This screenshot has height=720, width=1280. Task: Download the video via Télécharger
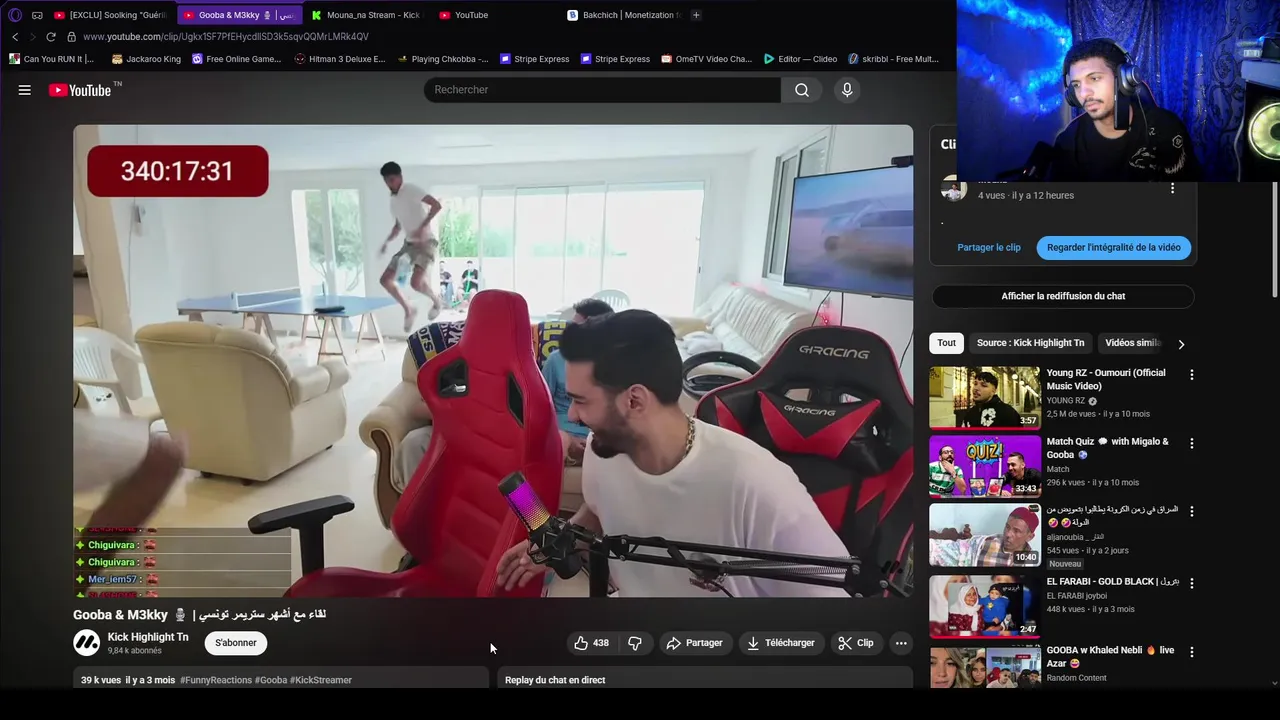[x=781, y=643]
